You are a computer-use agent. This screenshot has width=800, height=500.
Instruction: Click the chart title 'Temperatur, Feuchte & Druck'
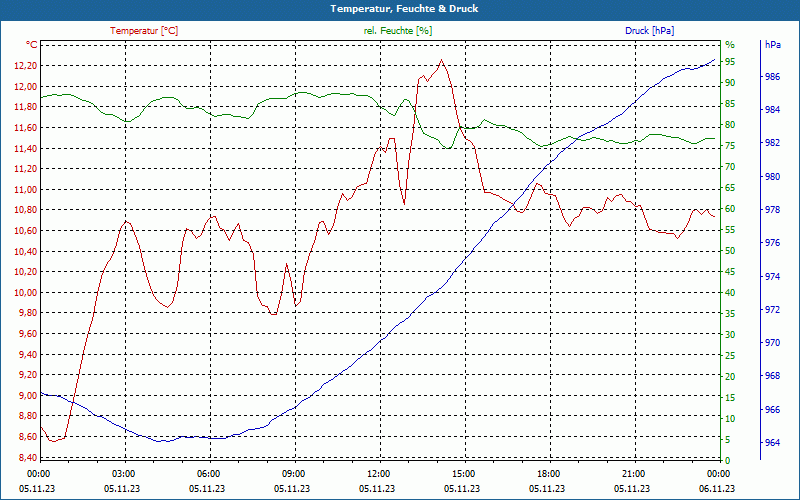coord(404,9)
